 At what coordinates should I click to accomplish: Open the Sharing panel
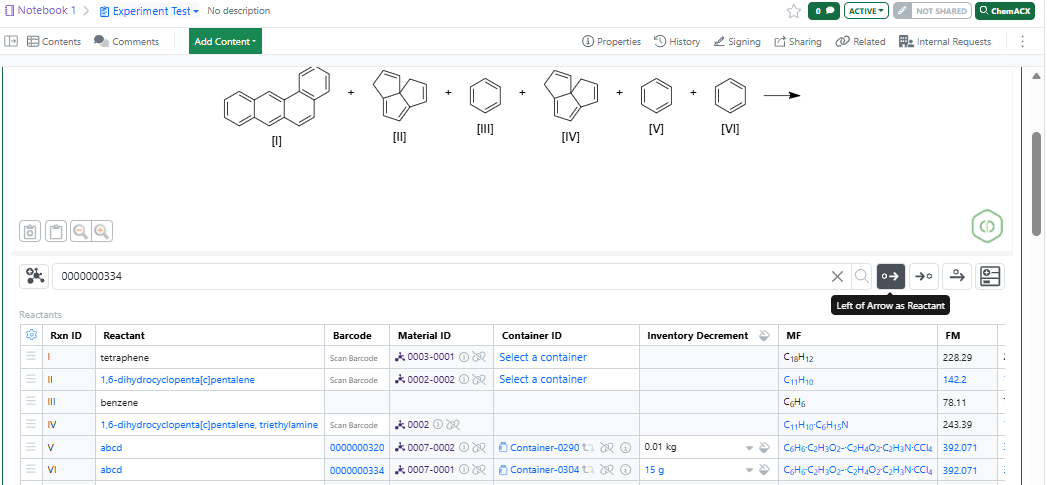point(798,41)
